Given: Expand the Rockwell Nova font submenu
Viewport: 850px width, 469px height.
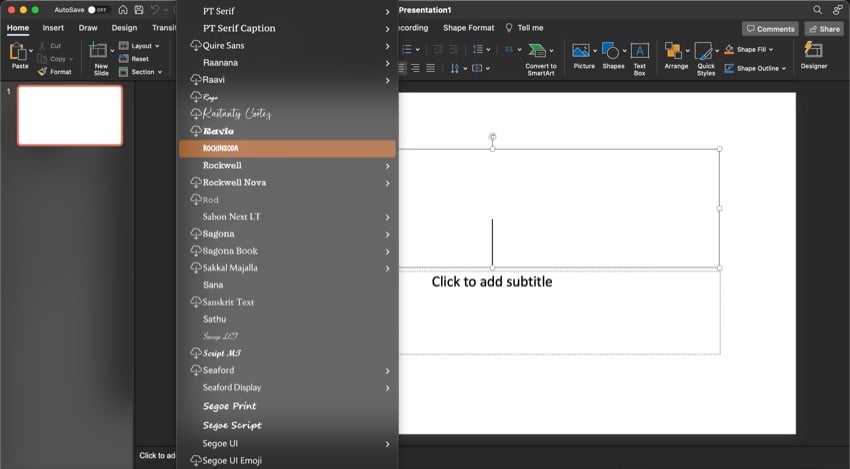Looking at the screenshot, I should coord(387,182).
